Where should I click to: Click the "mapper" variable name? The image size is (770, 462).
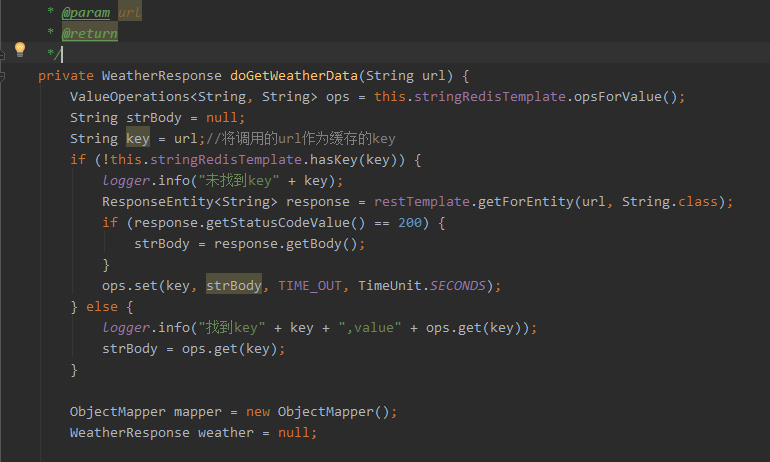coord(197,412)
